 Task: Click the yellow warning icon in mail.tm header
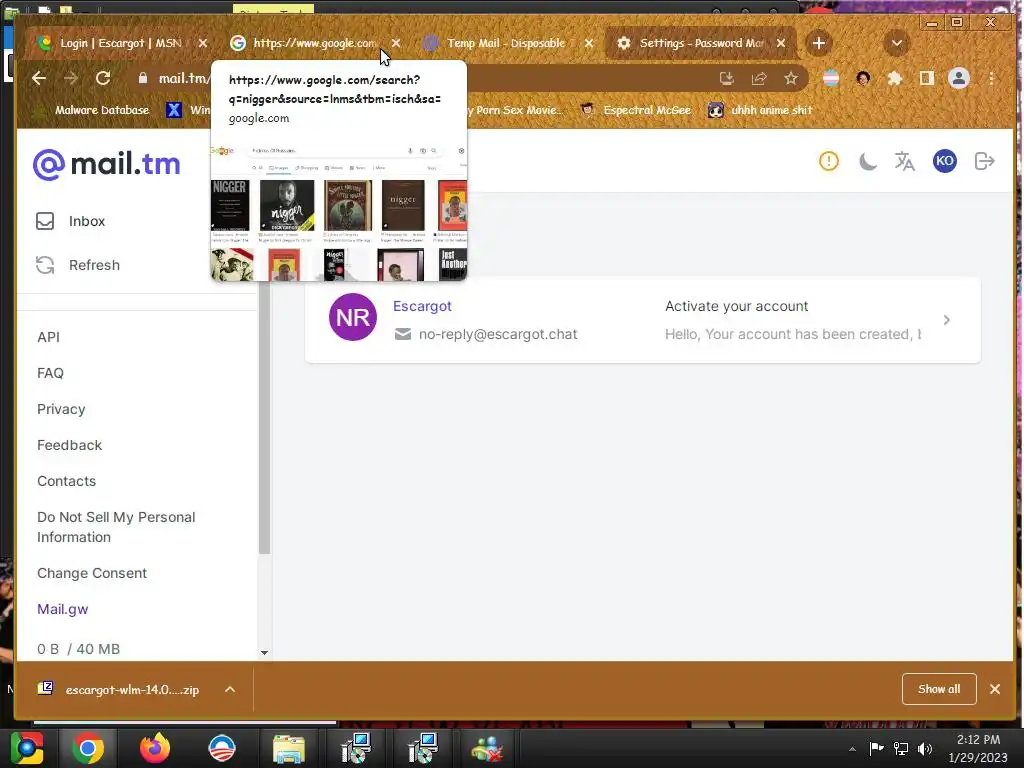[x=829, y=161]
